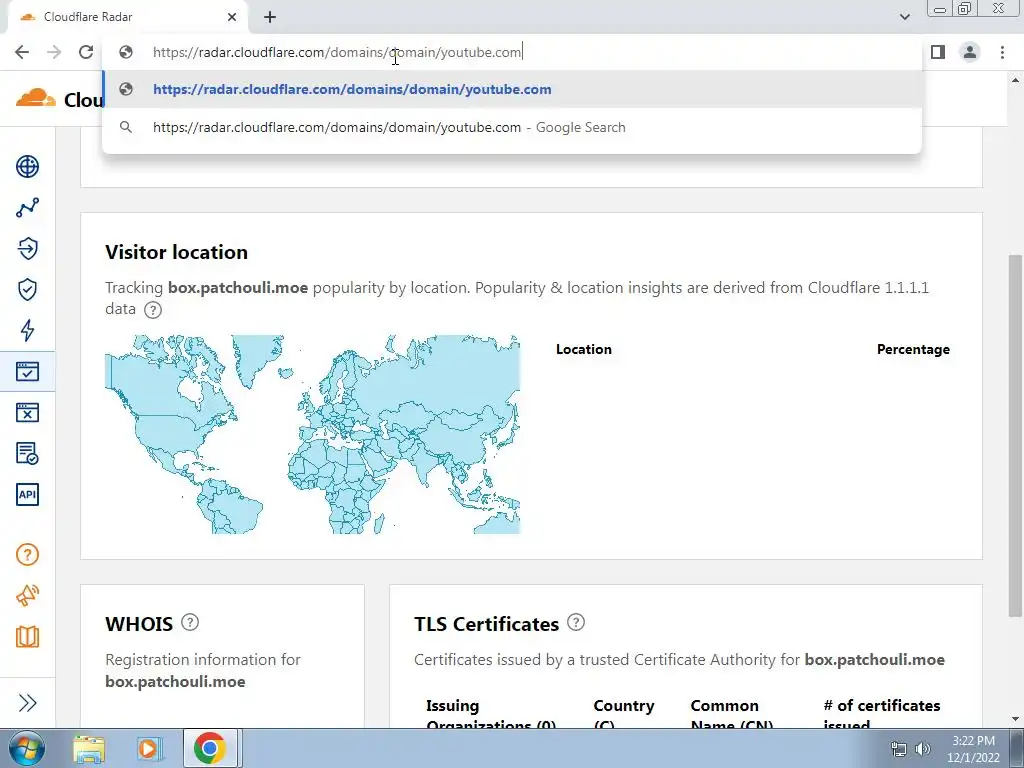Click the scrollbar up arrow

(1015, 80)
